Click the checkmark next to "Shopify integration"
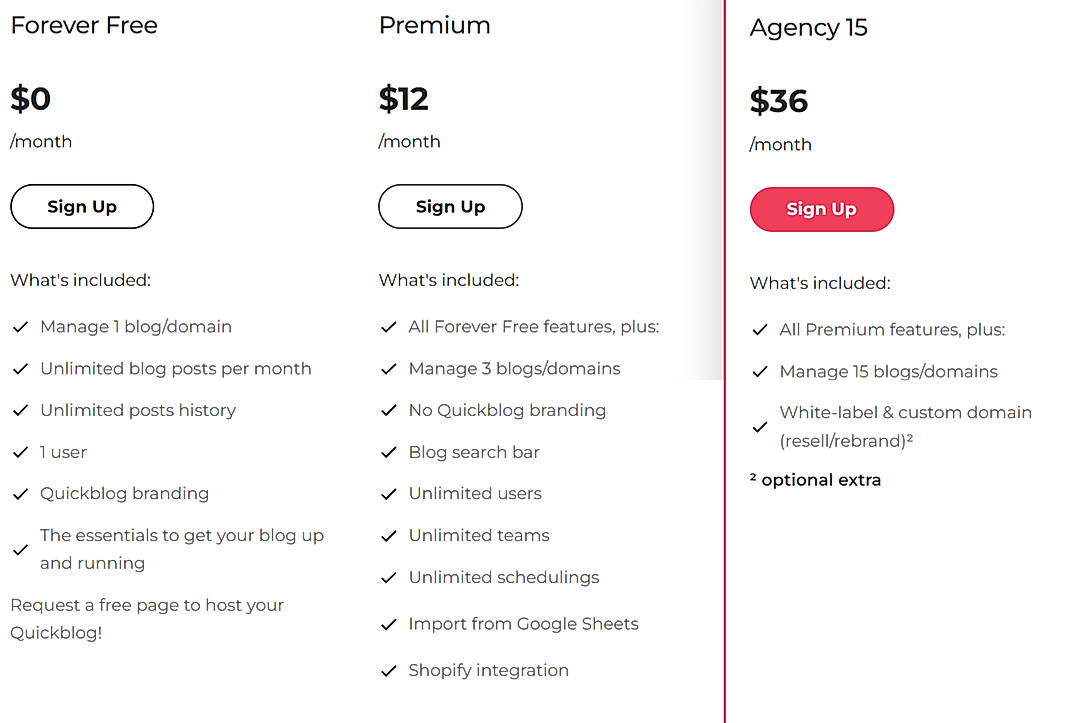 click(x=388, y=671)
